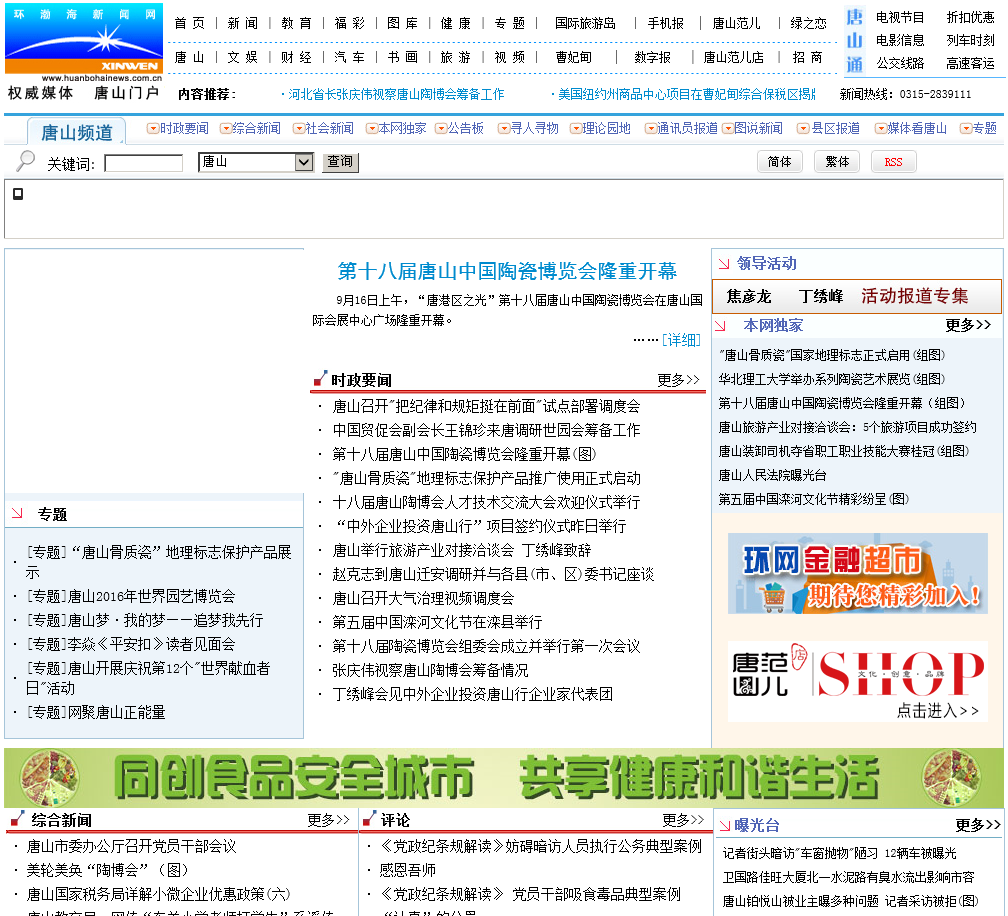
Task: Open 唐山人民法院曝光台 link
Action: click(x=772, y=476)
